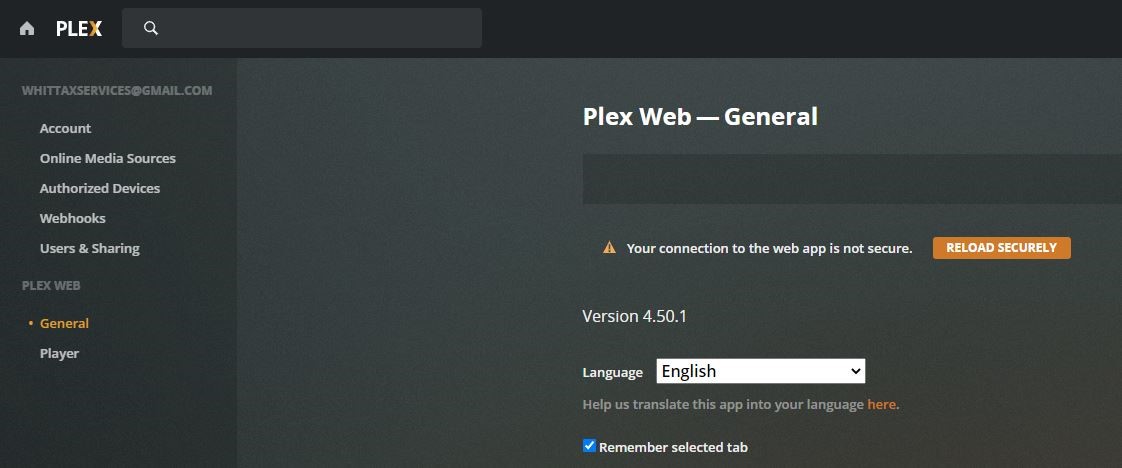This screenshot has width=1122, height=468.
Task: Toggle the Remember selected tab checkbox
Action: (589, 446)
